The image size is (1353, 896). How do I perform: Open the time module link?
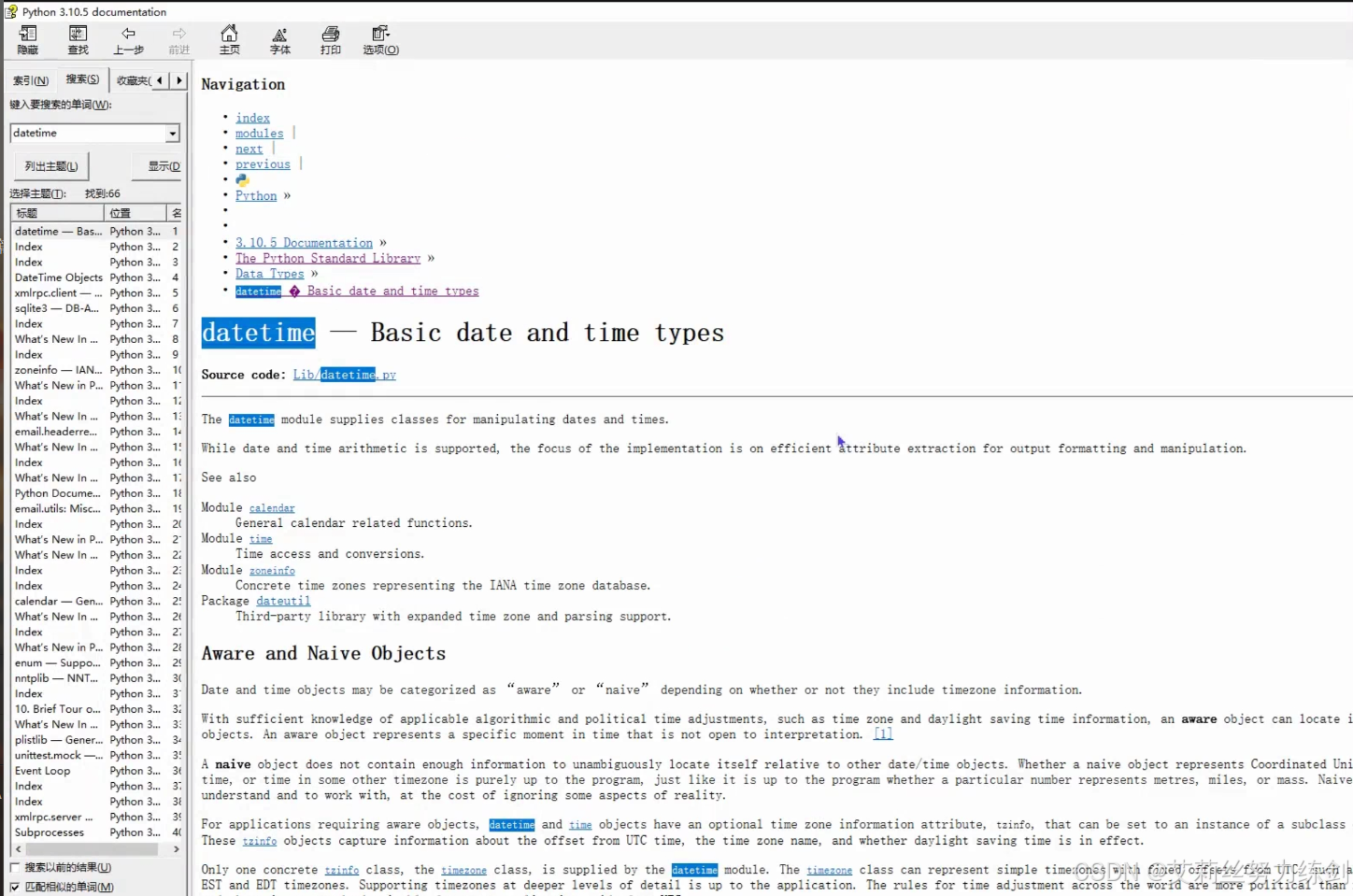coord(261,539)
